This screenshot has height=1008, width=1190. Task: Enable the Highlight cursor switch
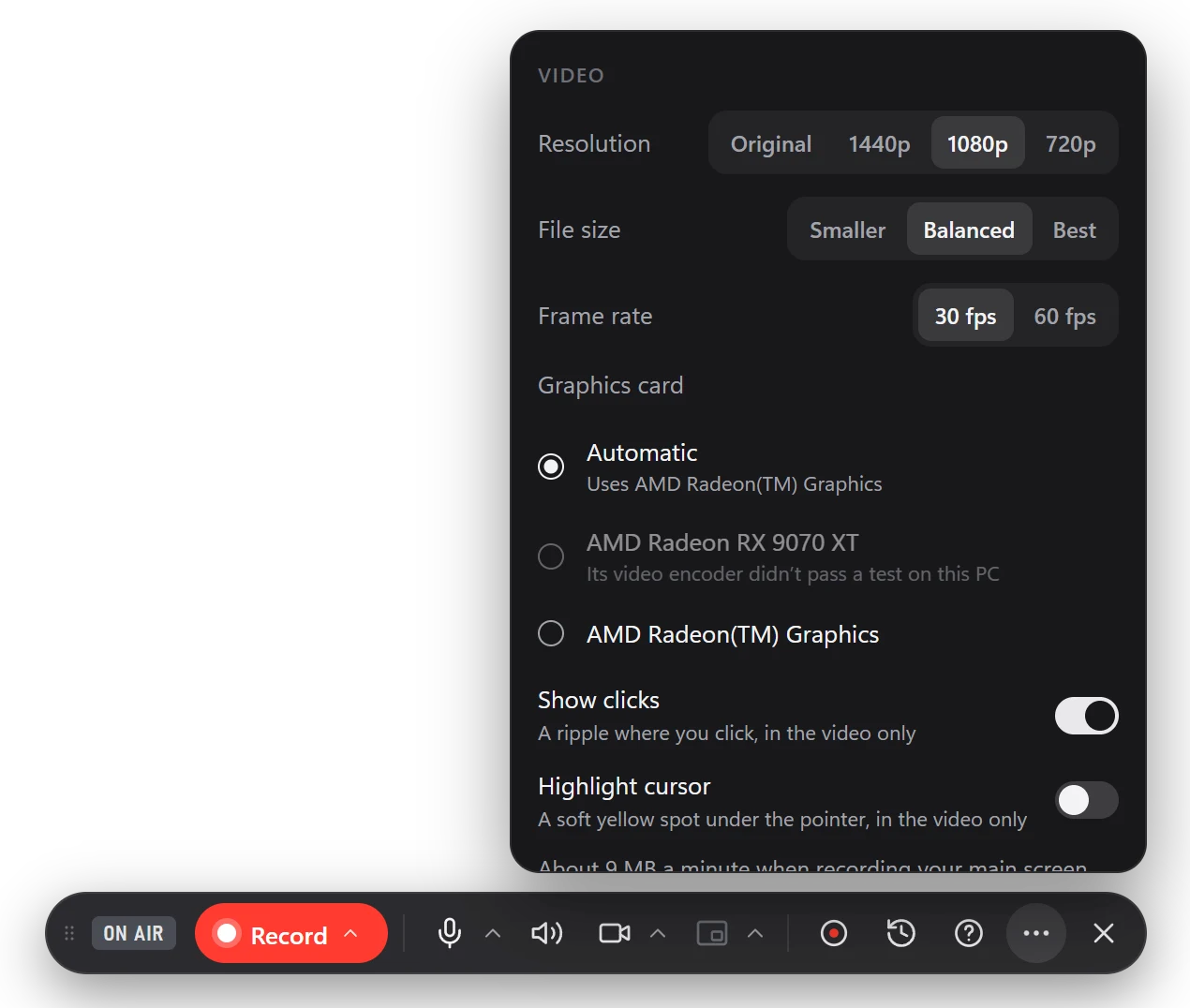click(1086, 800)
